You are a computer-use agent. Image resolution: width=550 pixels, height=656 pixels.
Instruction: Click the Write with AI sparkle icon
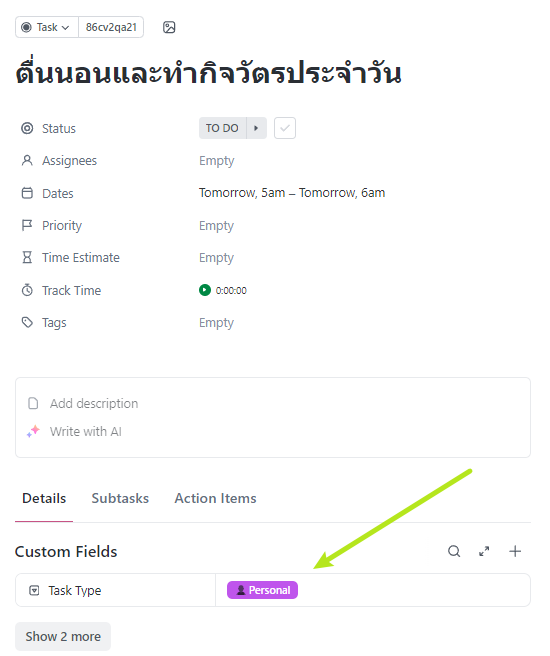[x=33, y=431]
